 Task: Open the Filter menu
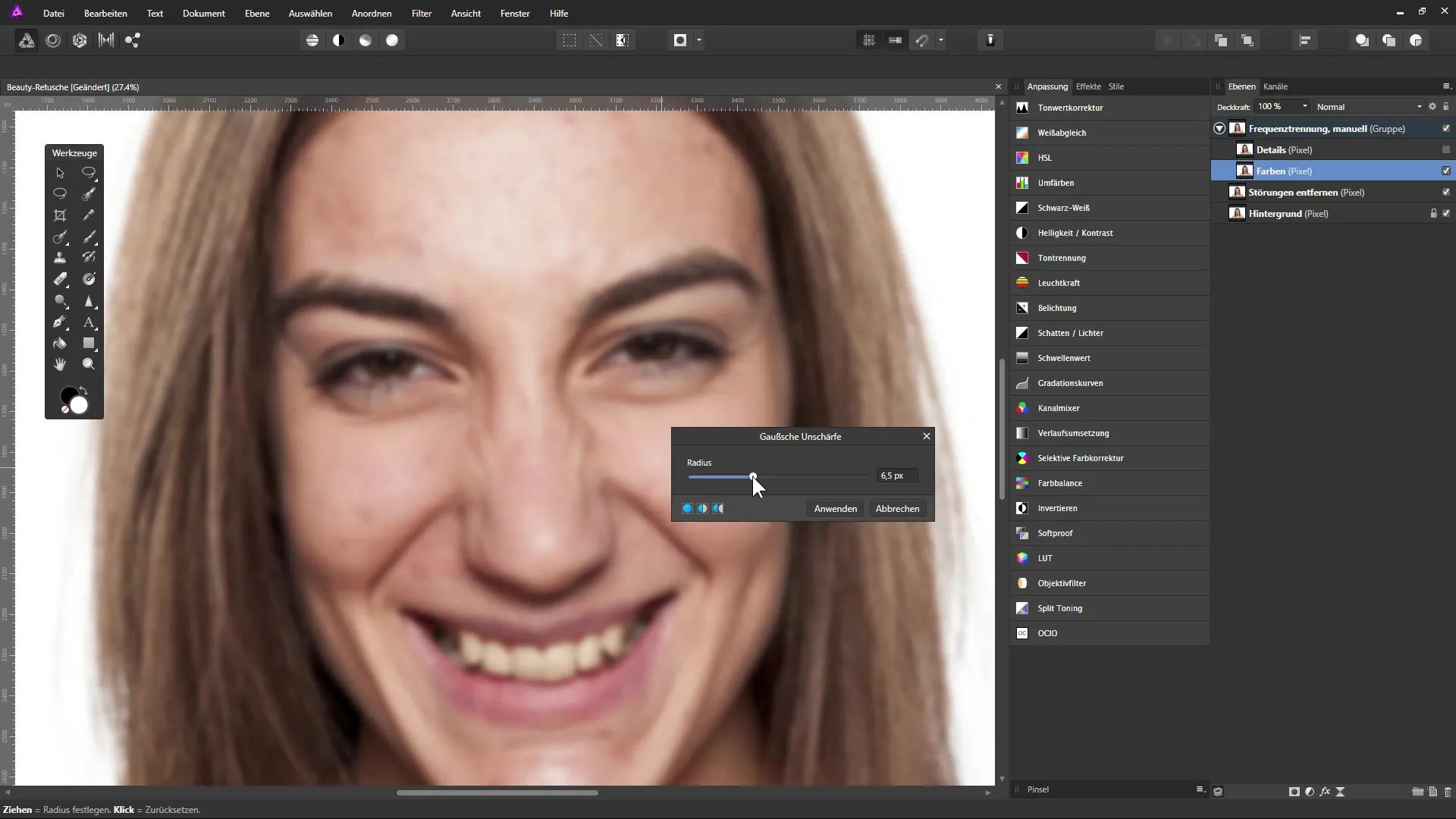pyautogui.click(x=422, y=14)
